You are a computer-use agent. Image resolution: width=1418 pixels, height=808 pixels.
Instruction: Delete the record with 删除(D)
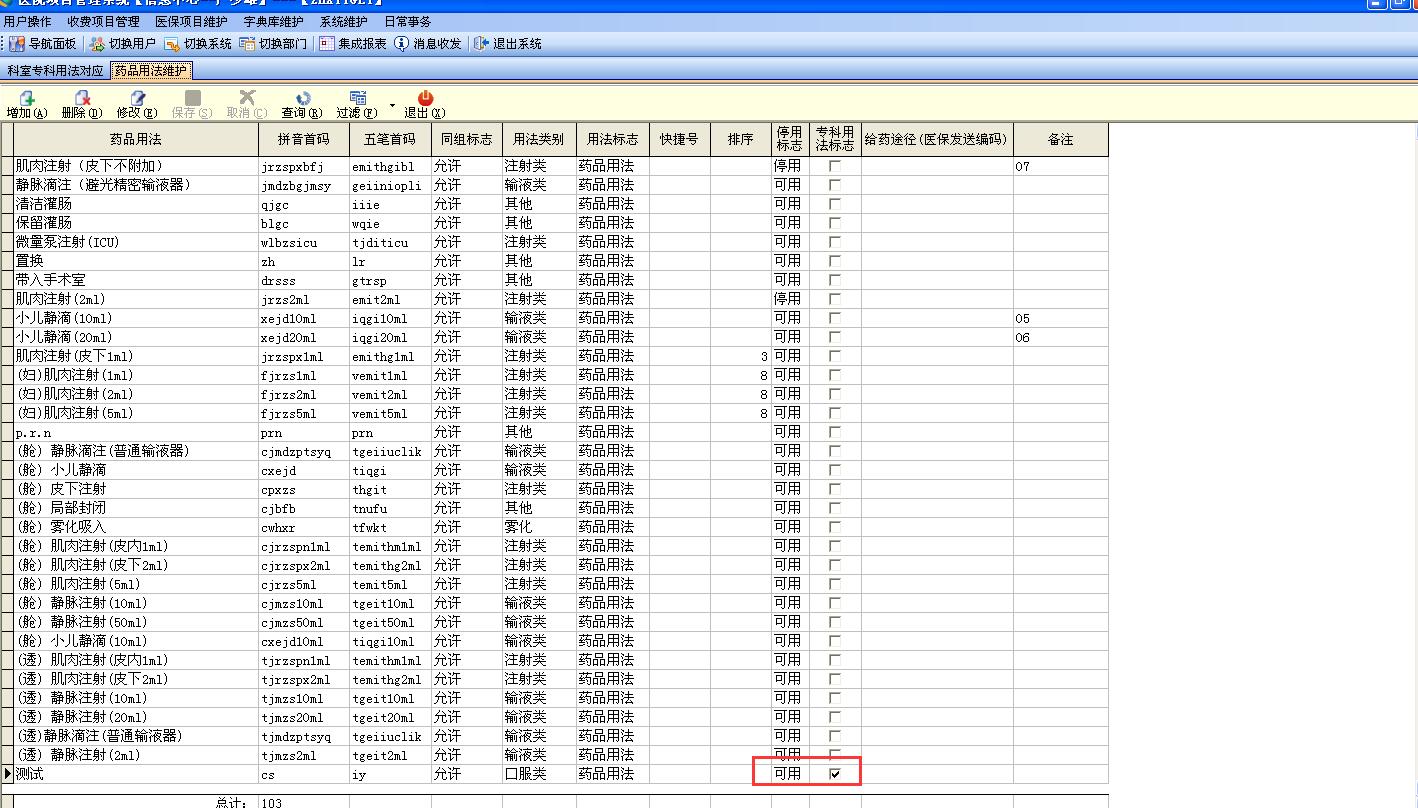[82, 105]
